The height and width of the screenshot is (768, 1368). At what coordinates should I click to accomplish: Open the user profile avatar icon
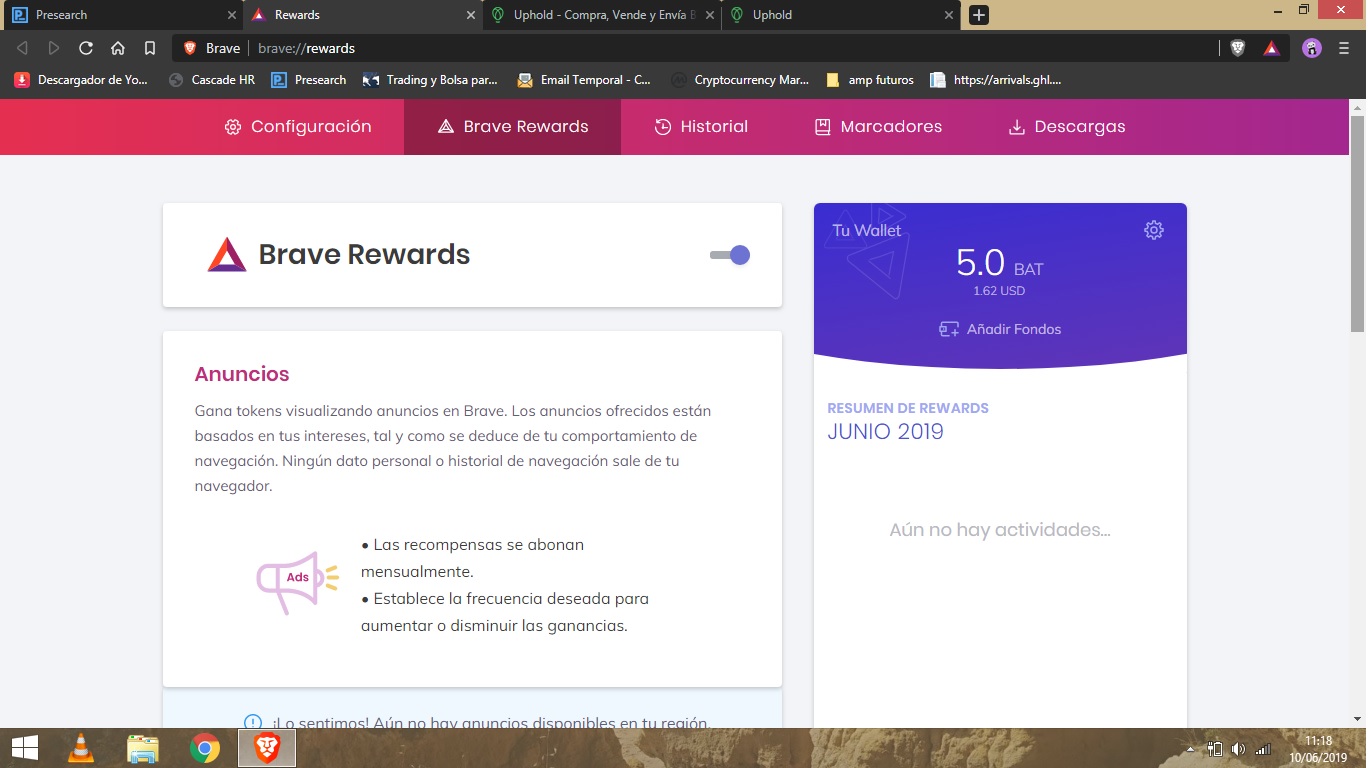click(1312, 48)
